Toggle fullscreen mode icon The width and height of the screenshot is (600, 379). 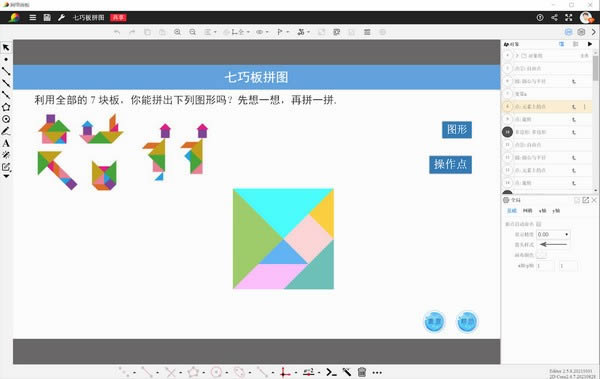click(569, 18)
